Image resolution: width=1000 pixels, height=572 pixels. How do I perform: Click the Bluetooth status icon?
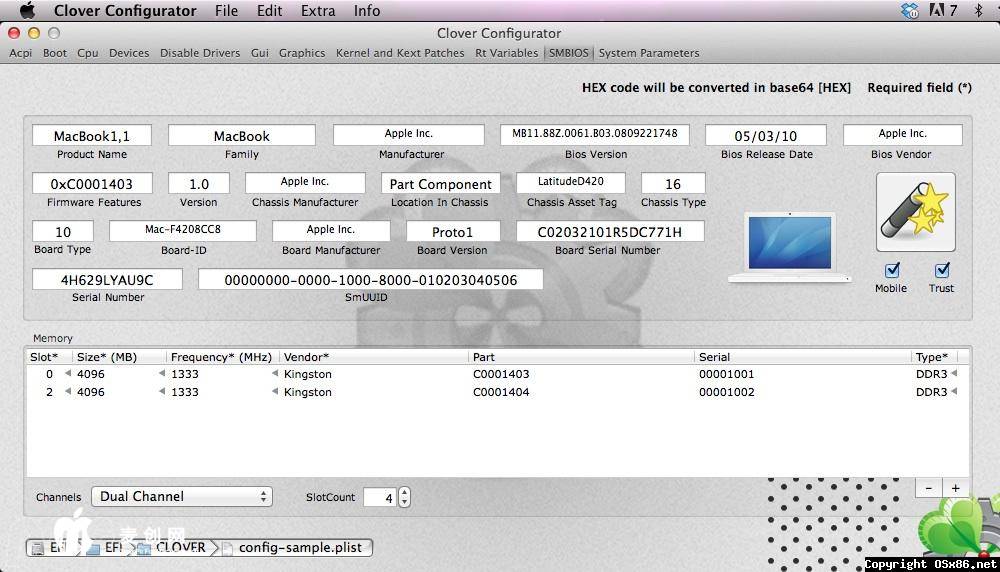click(976, 11)
